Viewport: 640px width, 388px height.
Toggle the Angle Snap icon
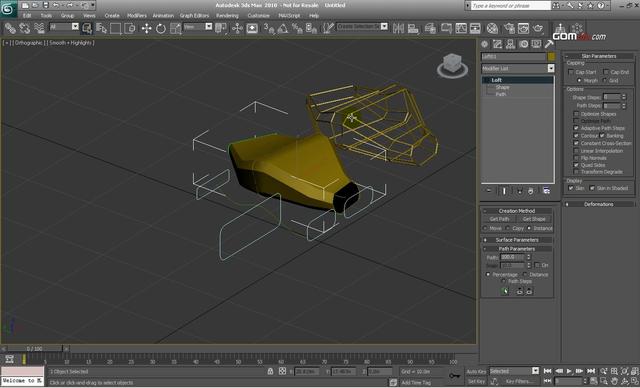(283, 28)
